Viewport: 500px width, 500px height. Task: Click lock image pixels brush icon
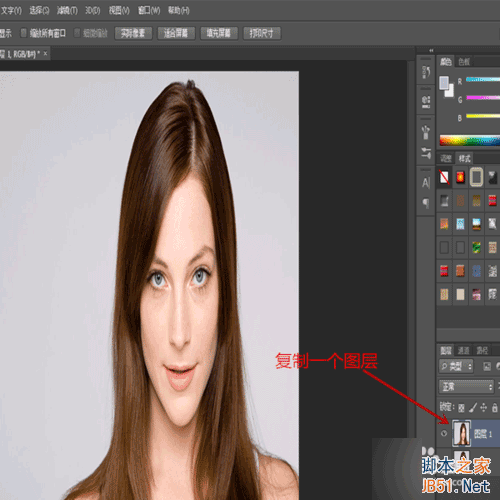tap(472, 407)
